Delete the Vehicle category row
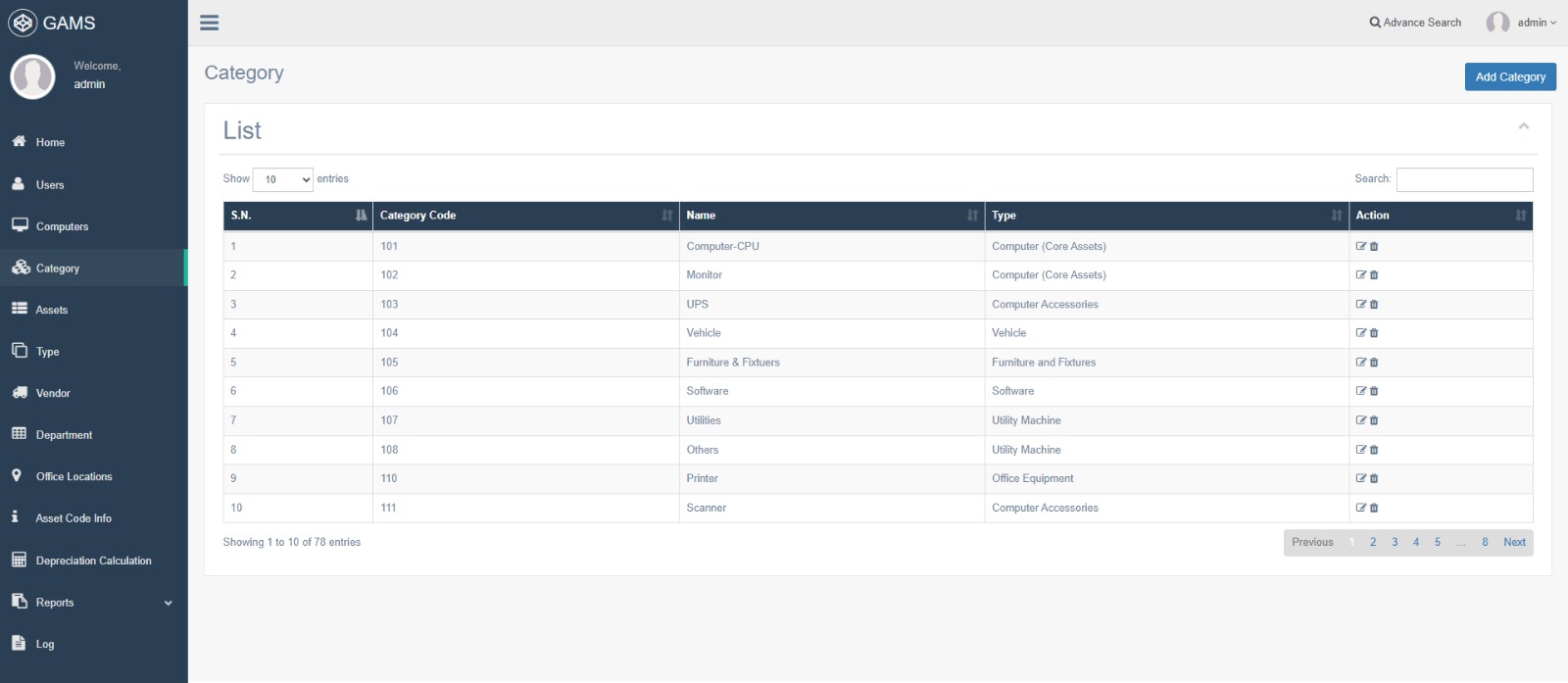The height and width of the screenshot is (683, 1568). [x=1374, y=333]
